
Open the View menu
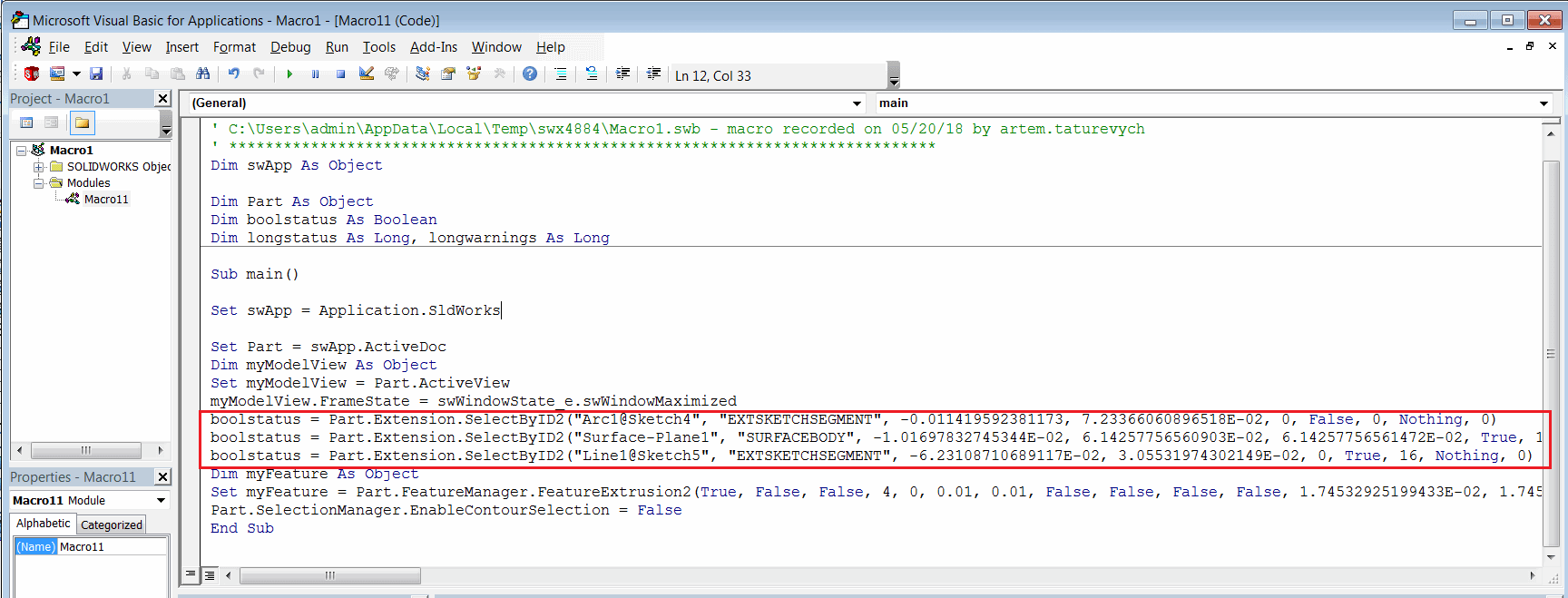137,47
